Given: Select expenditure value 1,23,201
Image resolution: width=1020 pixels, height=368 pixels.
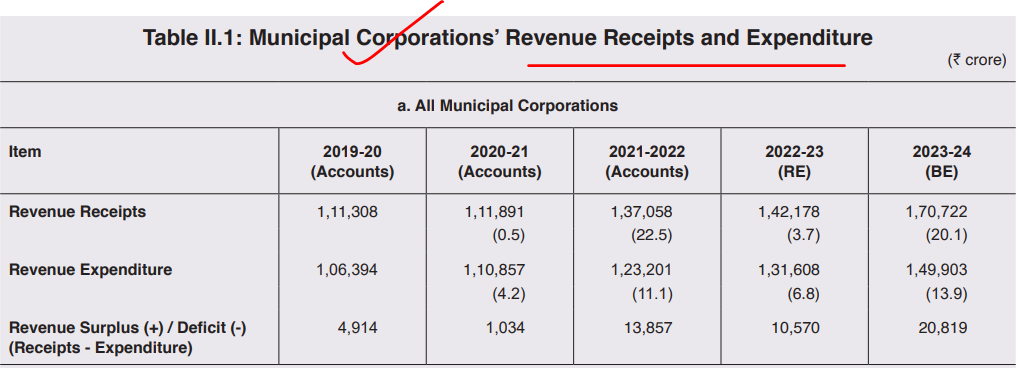Looking at the screenshot, I should pos(642,270).
